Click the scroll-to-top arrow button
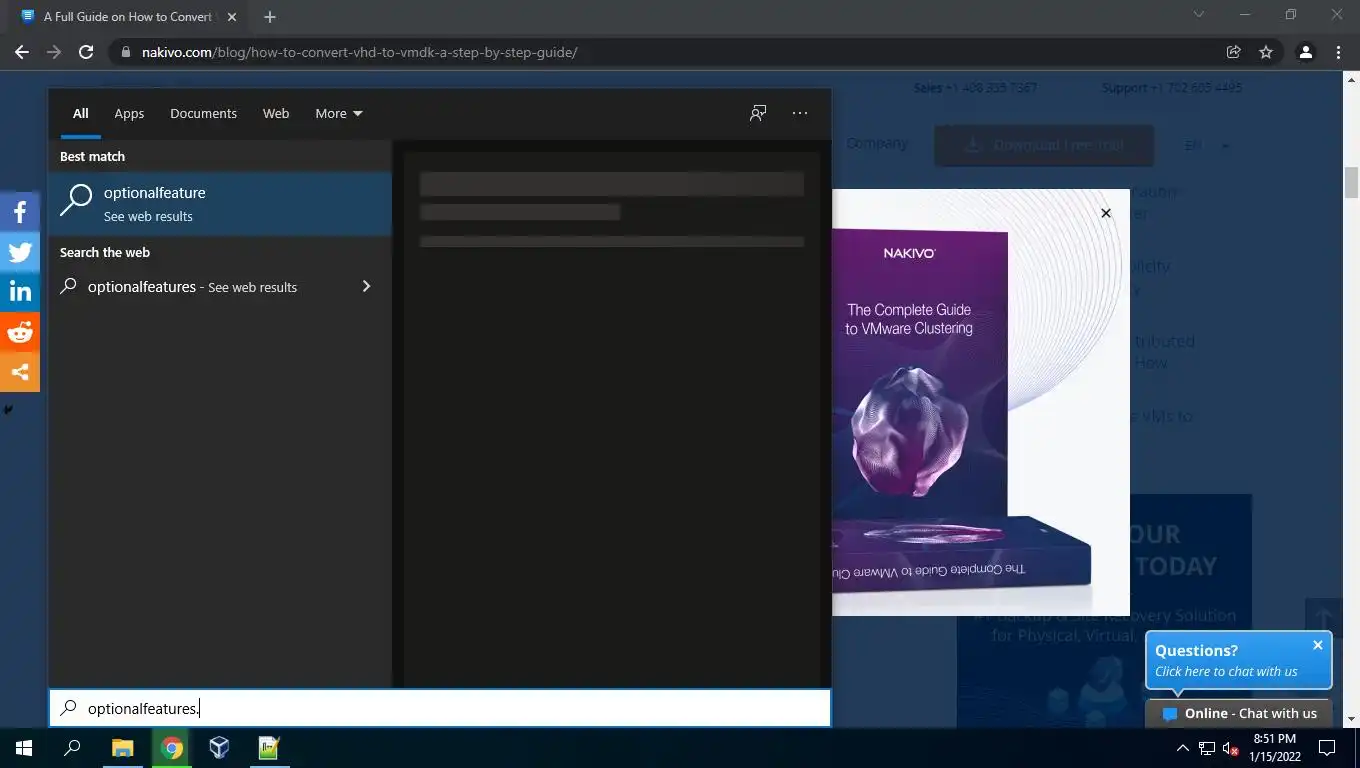Screen dimensions: 1360x768 [x=1323, y=619]
